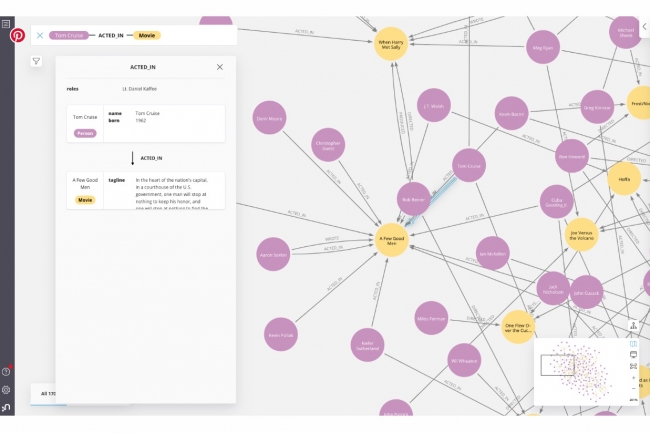
Task: Select the Tom Cruise card in panel
Action: [x=146, y=123]
